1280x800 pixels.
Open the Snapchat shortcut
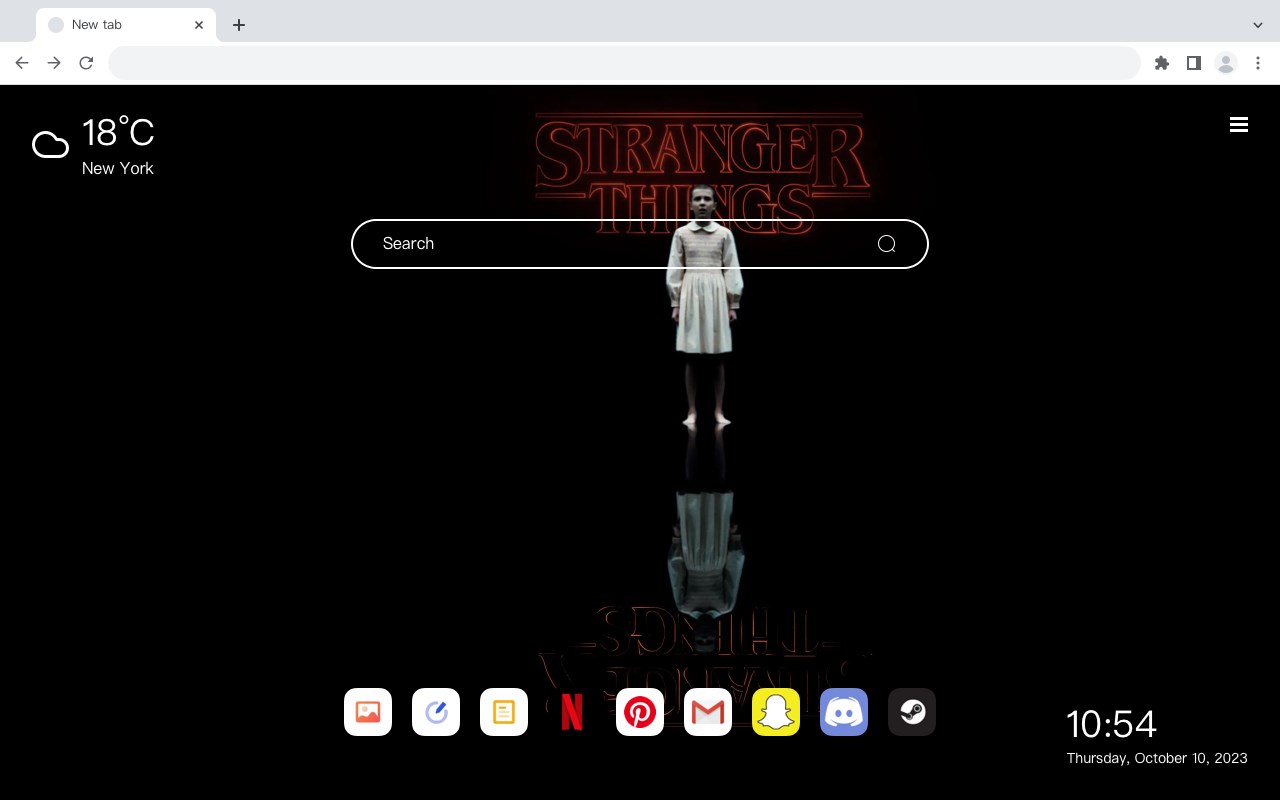coord(776,712)
